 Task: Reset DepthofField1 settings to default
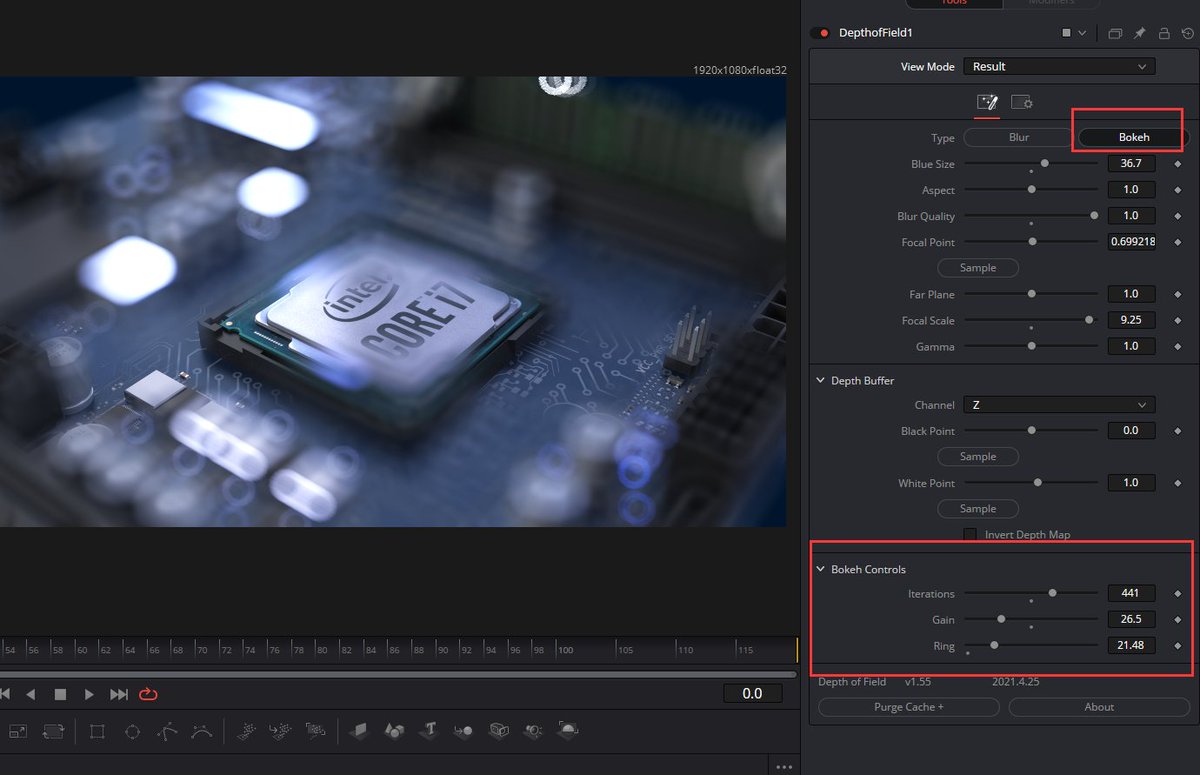pyautogui.click(x=1187, y=33)
